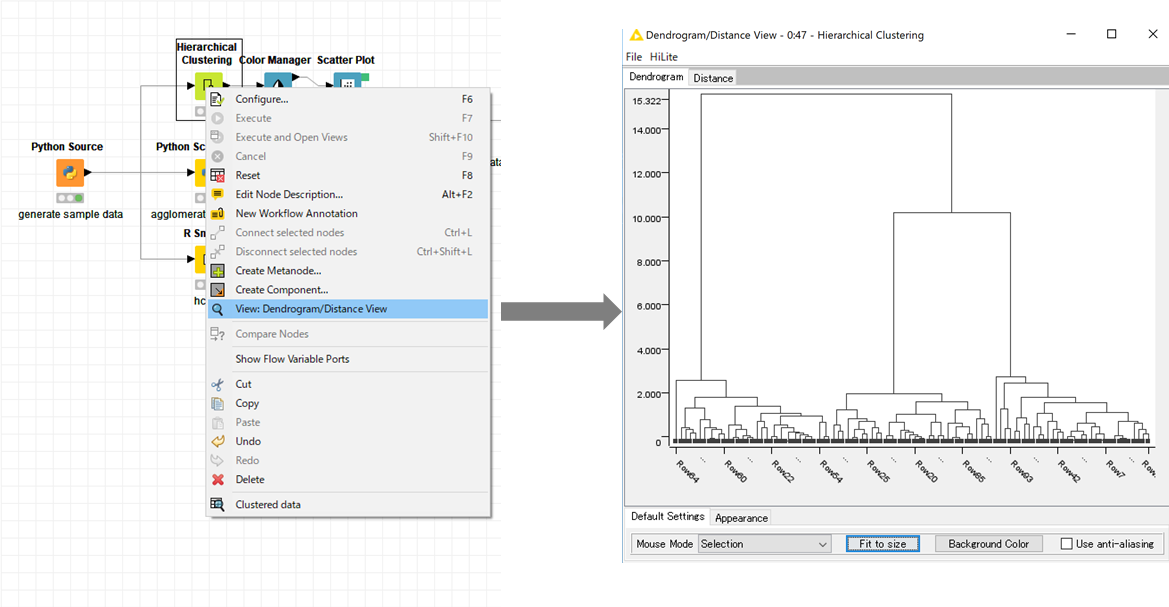Screen dimensions: 1169x607
Task: Click the Scatter Plot node icon
Action: click(x=347, y=82)
